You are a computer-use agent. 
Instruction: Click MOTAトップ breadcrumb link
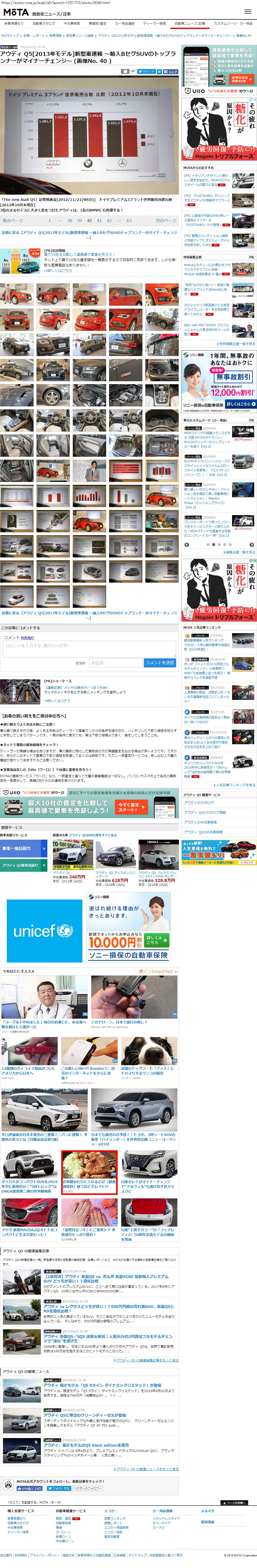coord(10,36)
